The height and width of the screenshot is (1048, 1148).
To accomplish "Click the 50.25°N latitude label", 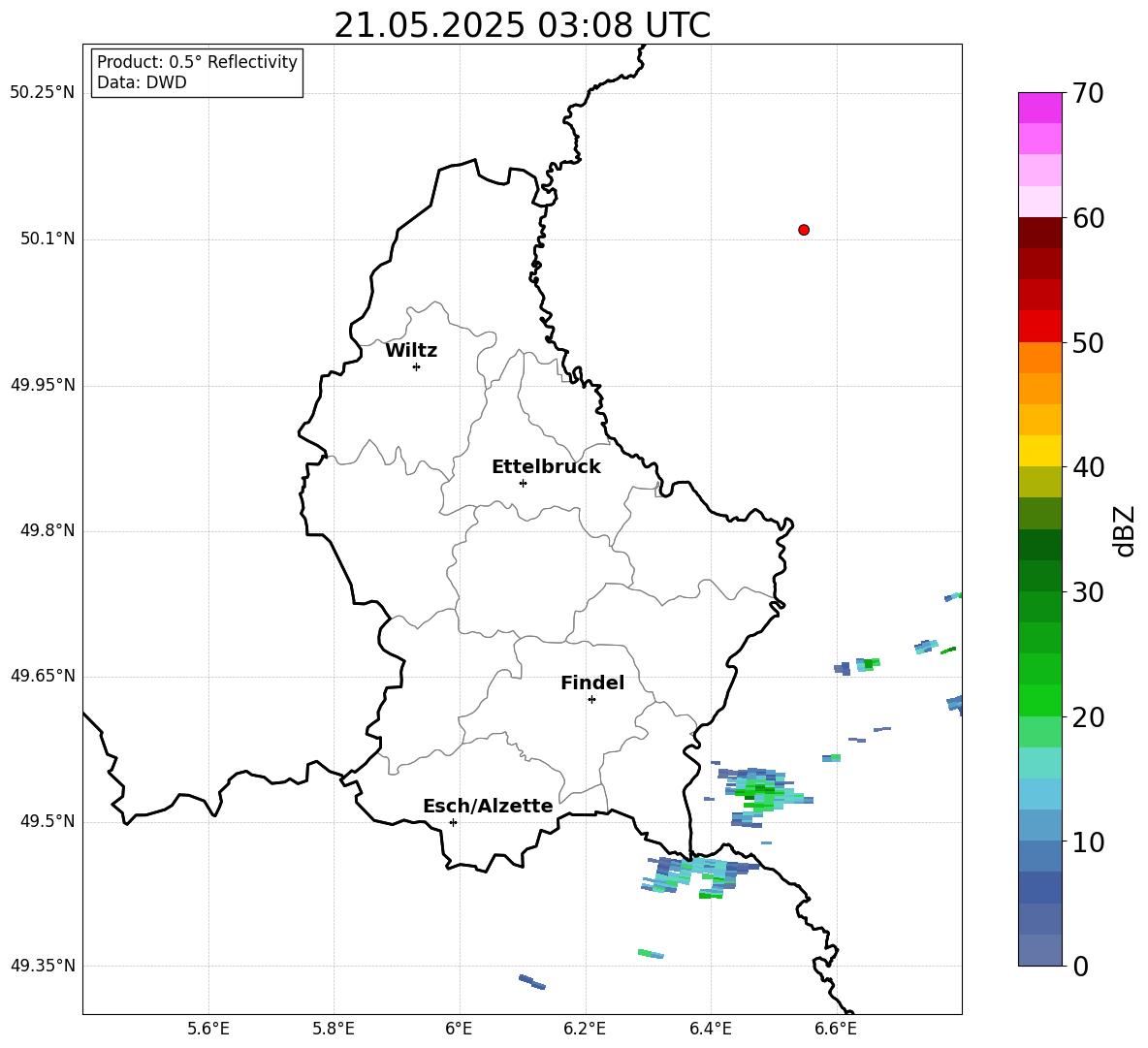I will coord(43,93).
